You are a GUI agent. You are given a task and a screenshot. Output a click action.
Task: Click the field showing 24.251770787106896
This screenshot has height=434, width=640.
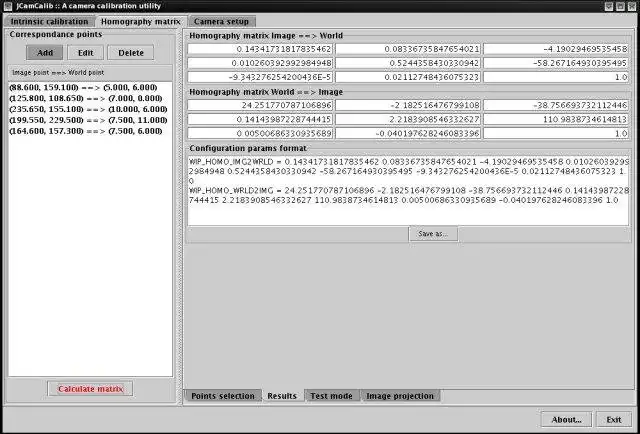[260, 105]
